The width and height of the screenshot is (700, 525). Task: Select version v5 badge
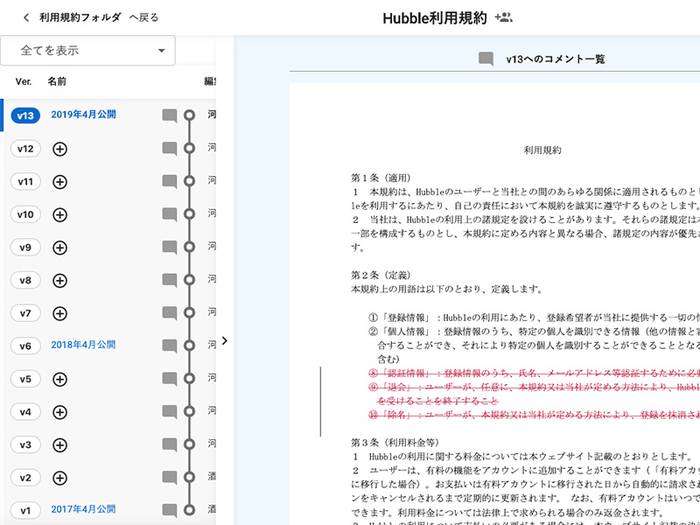[25, 379]
